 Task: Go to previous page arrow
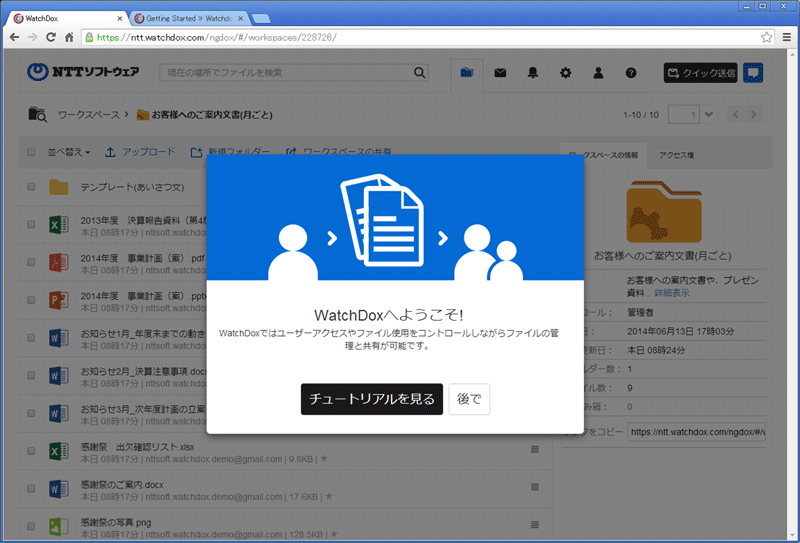tap(735, 114)
